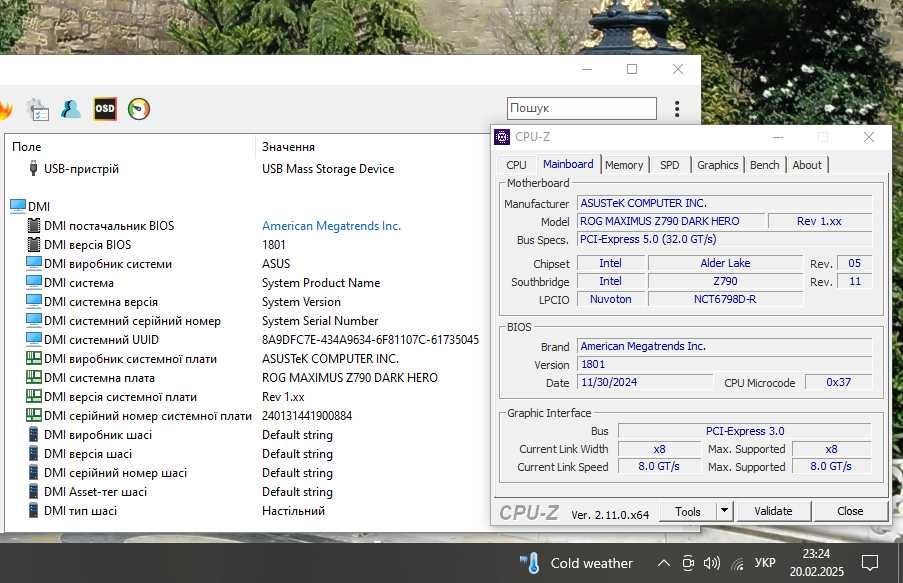The width and height of the screenshot is (903, 583).
Task: Open the Bench tab in CPU-Z
Action: pos(764,165)
